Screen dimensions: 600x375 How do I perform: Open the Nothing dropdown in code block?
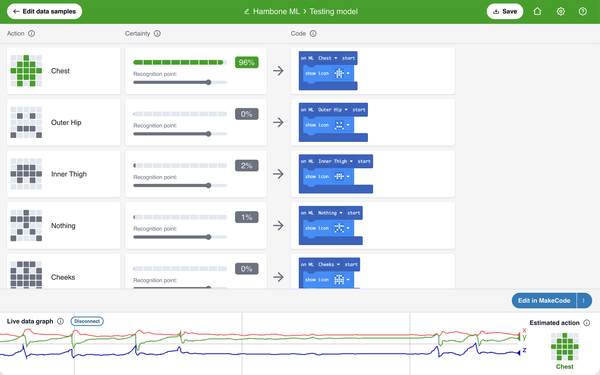(x=330, y=213)
